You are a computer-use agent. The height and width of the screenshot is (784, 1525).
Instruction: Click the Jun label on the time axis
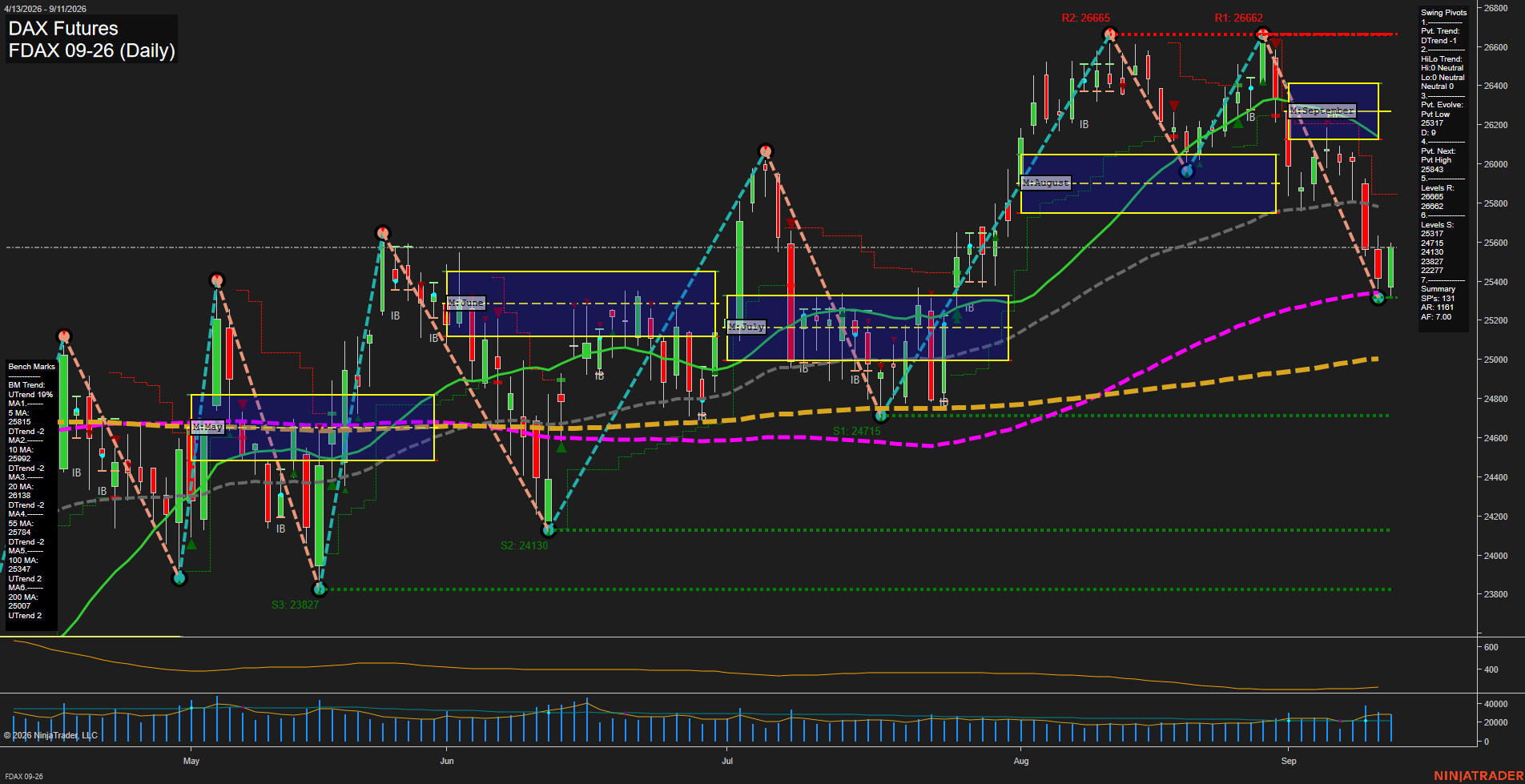[x=446, y=761]
